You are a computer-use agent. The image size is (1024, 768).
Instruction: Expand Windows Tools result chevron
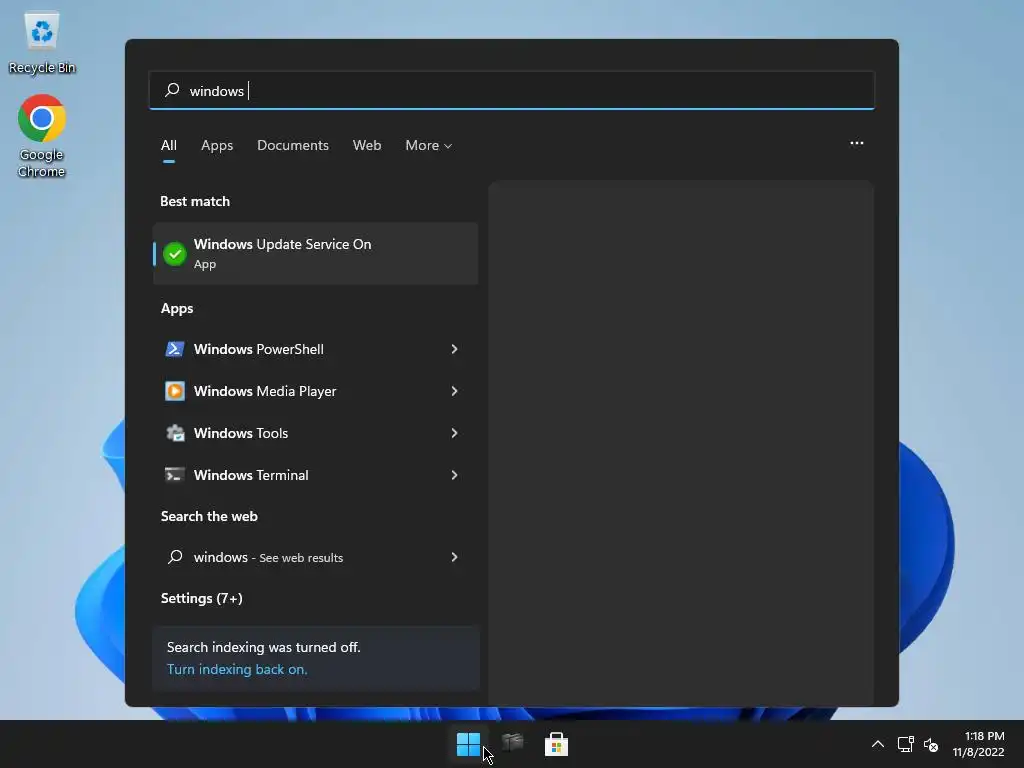tap(455, 433)
